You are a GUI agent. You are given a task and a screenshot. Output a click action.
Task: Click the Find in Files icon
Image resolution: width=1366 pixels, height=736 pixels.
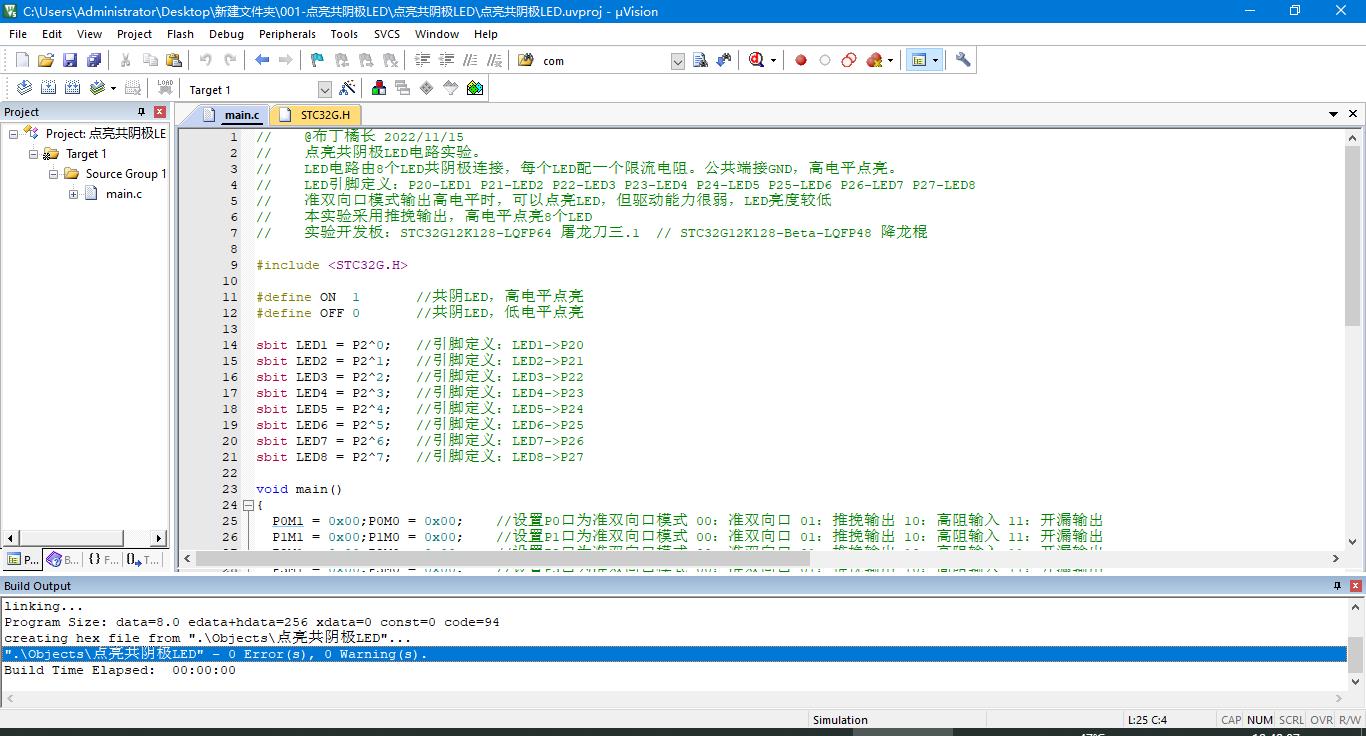coord(526,60)
